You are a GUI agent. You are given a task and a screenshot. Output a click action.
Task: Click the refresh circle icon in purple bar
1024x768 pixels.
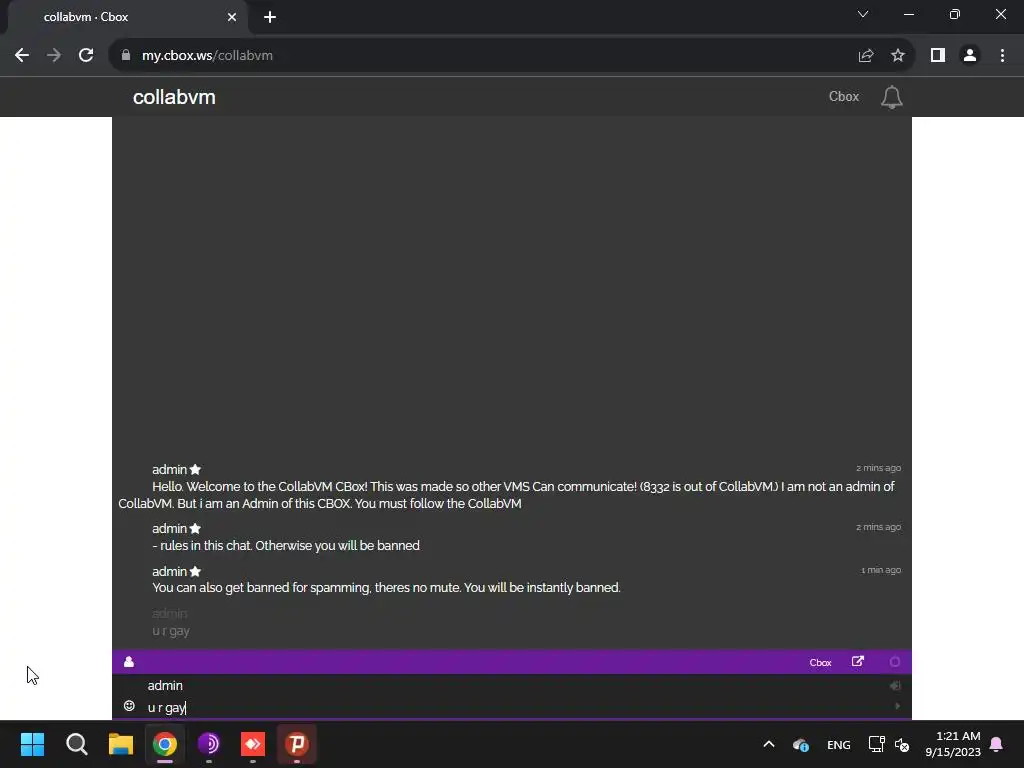point(895,662)
